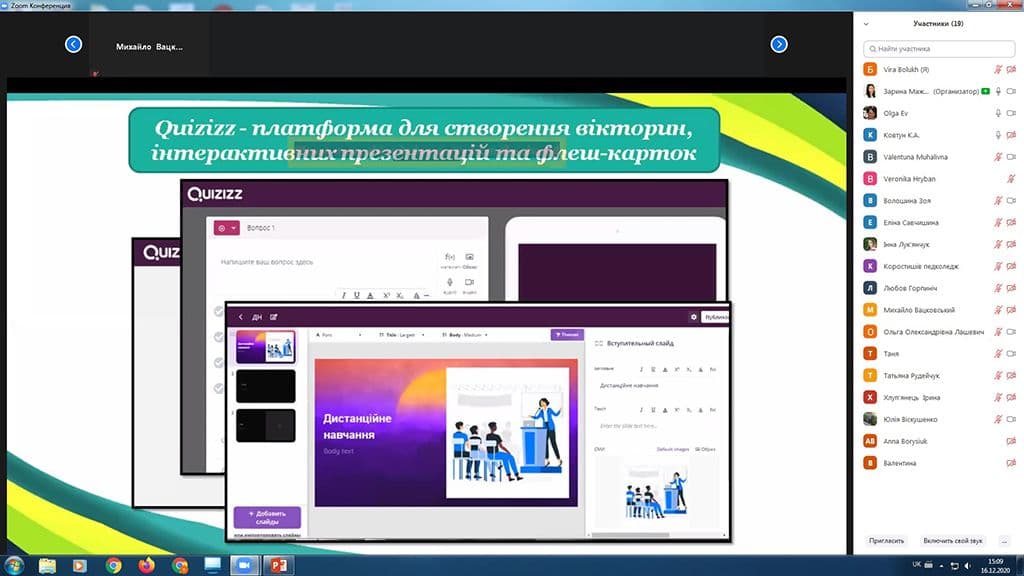This screenshot has width=1024, height=576.
Task: Show hidden system tray icons arrow
Action: (x=941, y=566)
